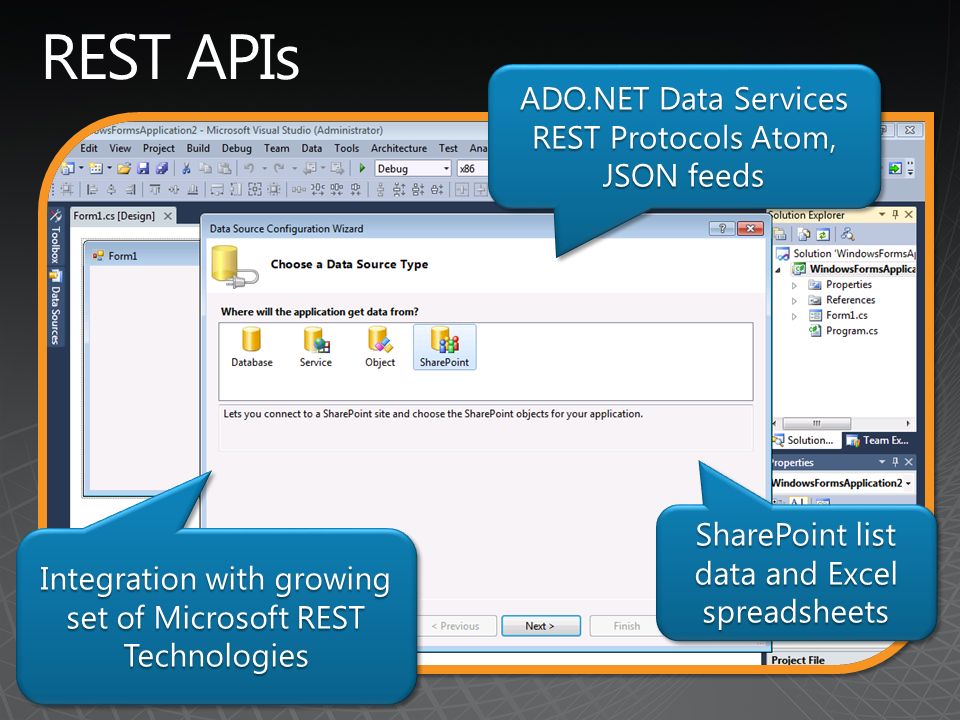Click the green Start Debugging play icon
This screenshot has height=720, width=960.
point(362,168)
